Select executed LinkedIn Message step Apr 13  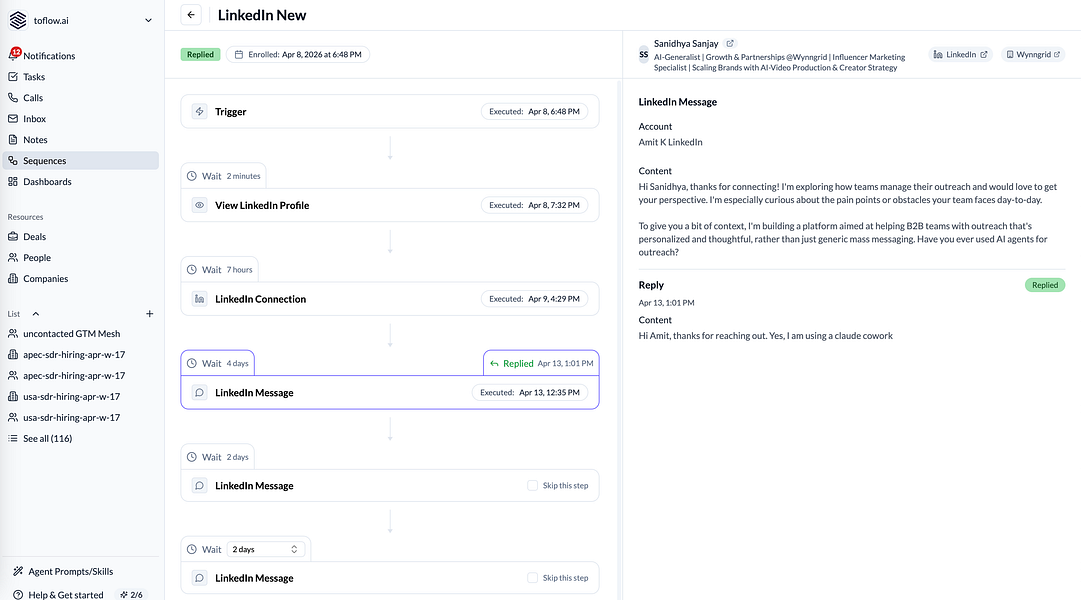tap(390, 392)
